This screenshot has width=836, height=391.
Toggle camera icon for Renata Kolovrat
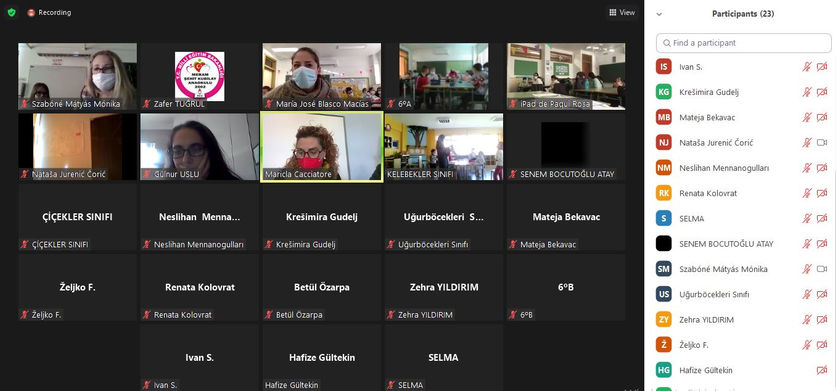[822, 193]
